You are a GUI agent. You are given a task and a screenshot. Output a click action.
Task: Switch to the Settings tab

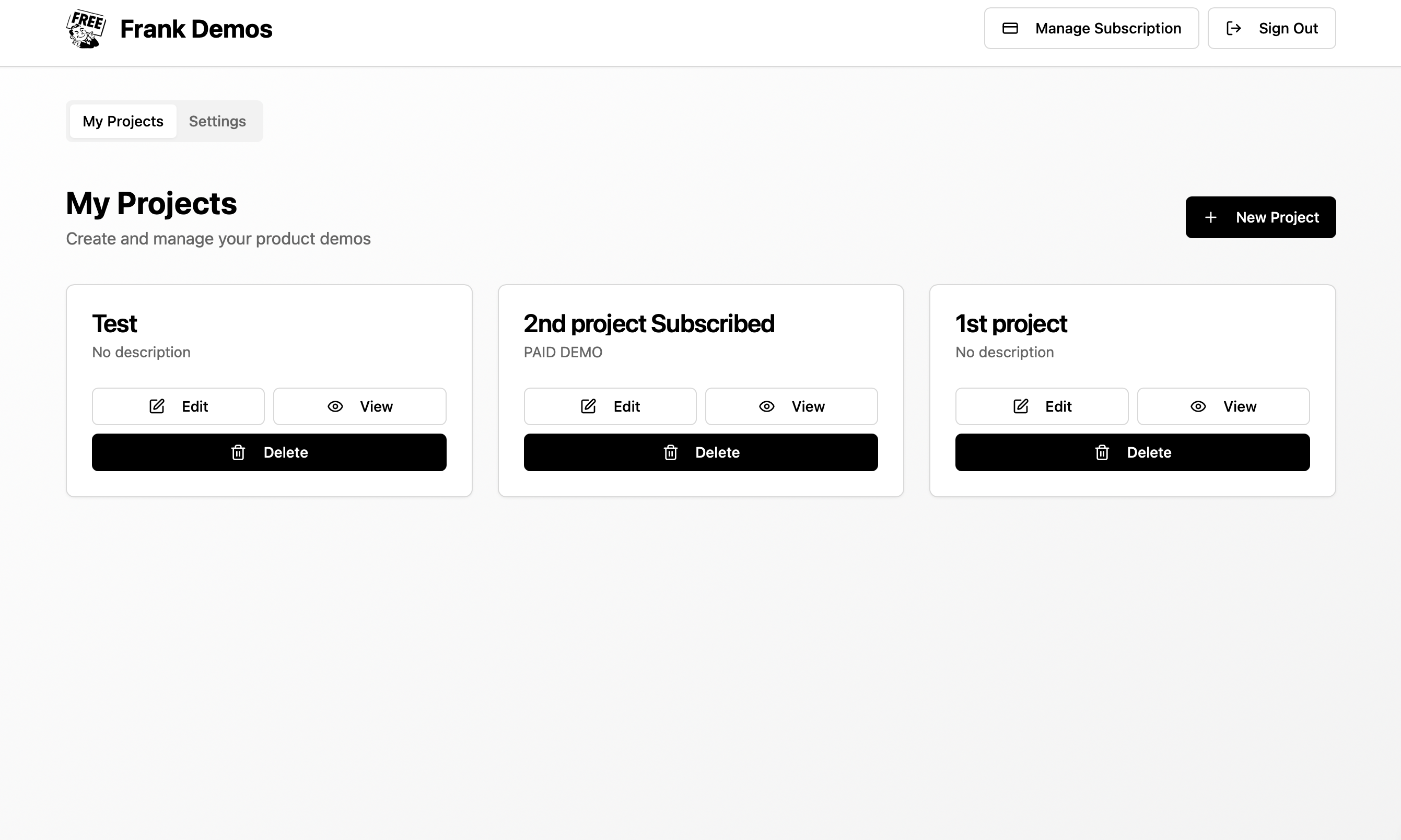point(217,121)
